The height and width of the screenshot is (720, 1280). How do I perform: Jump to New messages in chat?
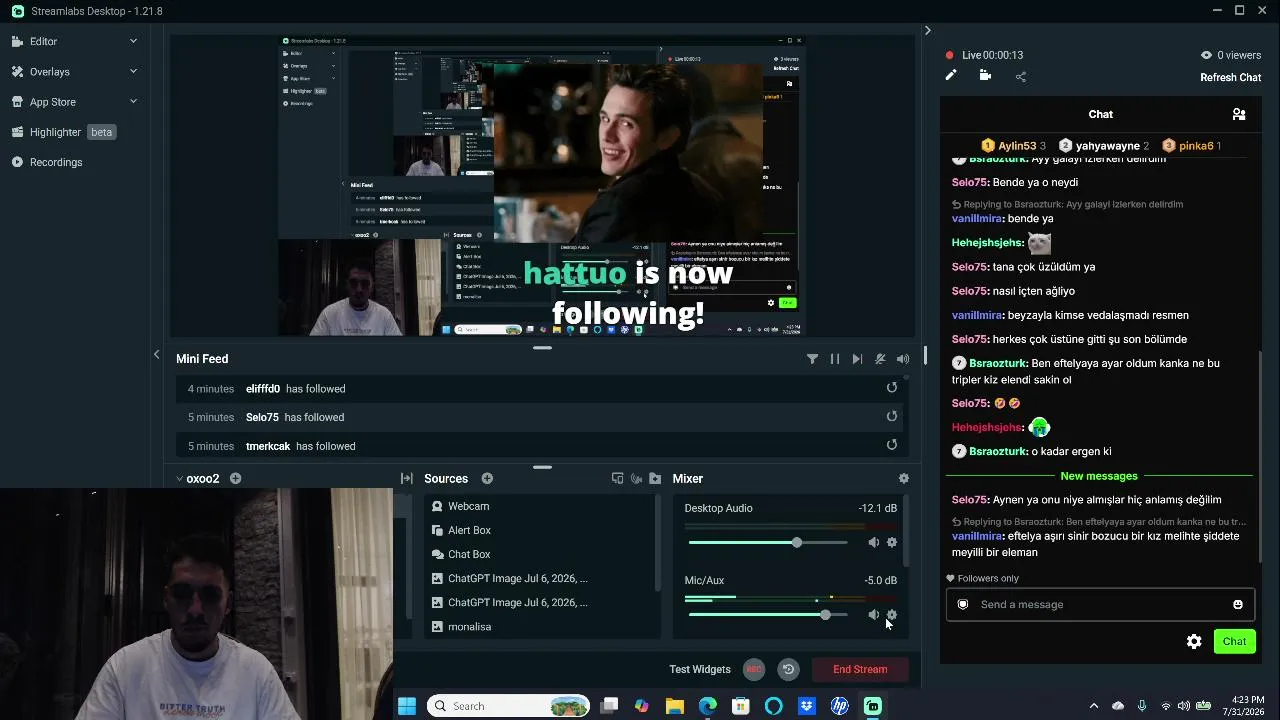pyautogui.click(x=1099, y=476)
